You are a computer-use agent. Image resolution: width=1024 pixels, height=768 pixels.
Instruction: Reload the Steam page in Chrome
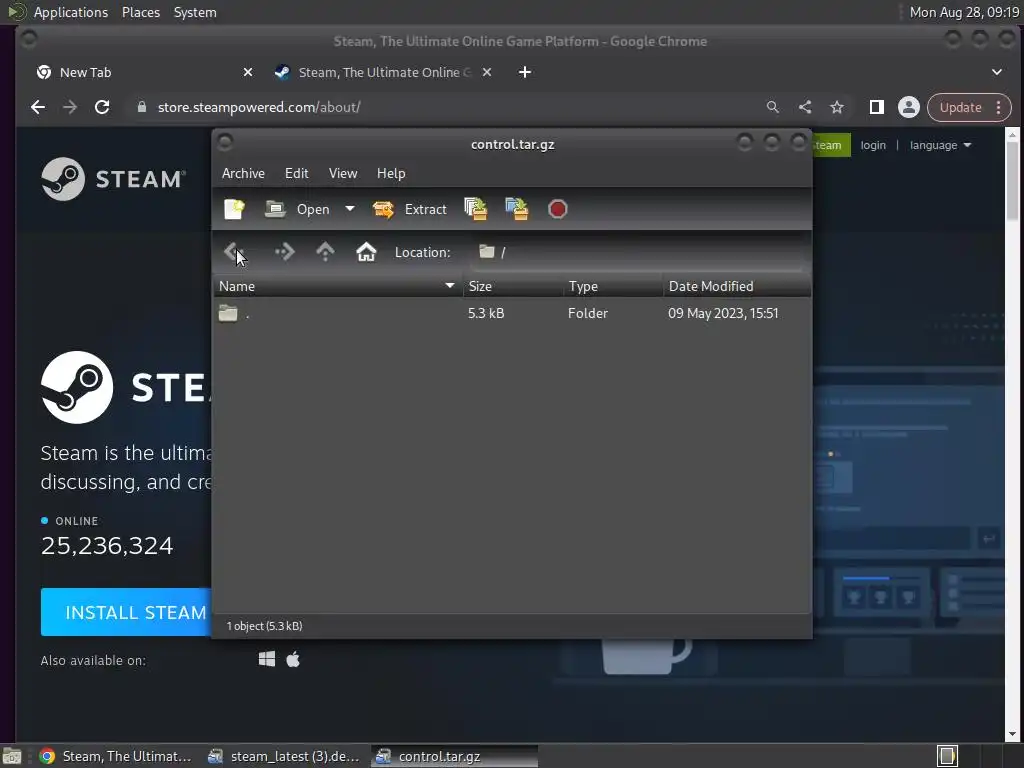(102, 107)
